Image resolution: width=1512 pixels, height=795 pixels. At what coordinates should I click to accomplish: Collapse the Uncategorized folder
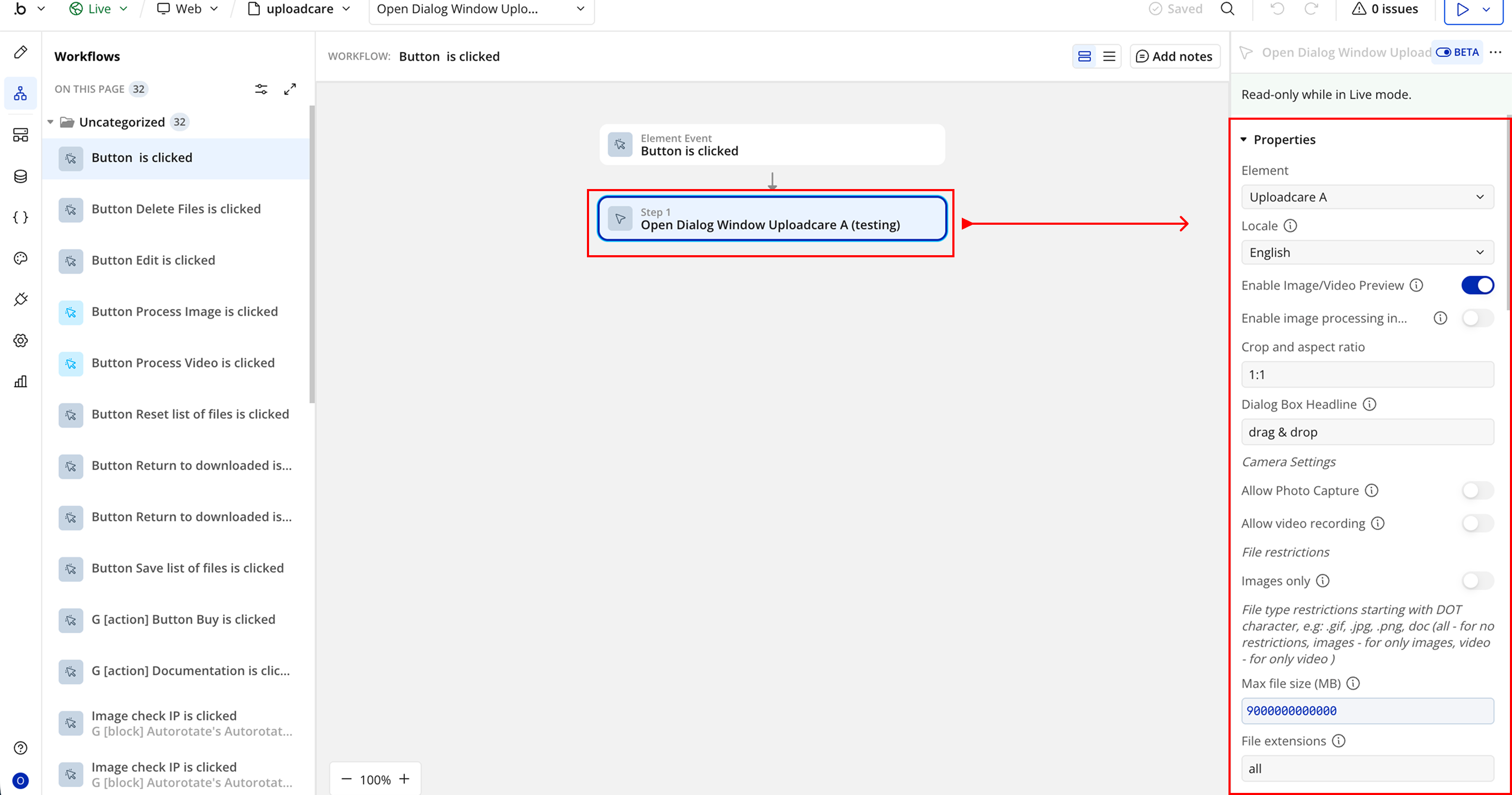click(x=50, y=122)
